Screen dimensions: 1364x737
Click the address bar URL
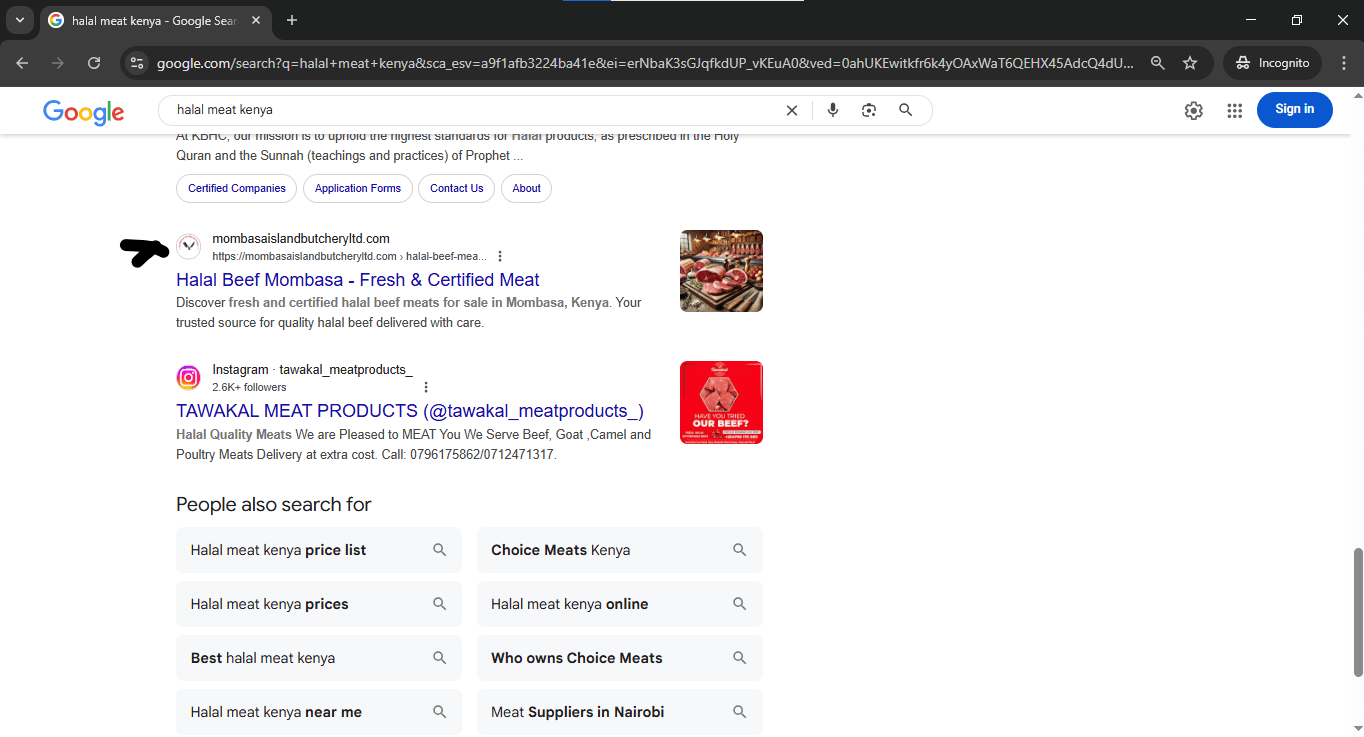[x=646, y=63]
